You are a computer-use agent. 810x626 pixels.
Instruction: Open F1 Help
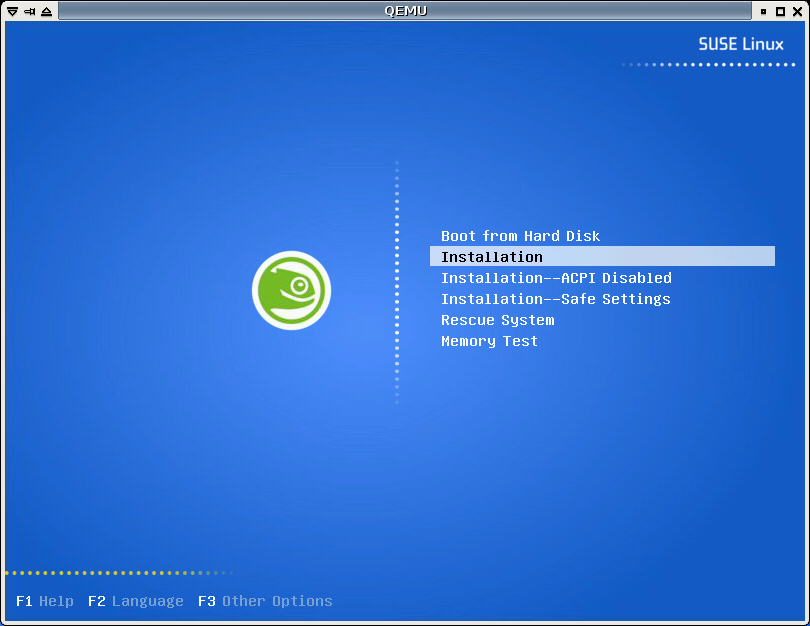pyautogui.click(x=45, y=601)
